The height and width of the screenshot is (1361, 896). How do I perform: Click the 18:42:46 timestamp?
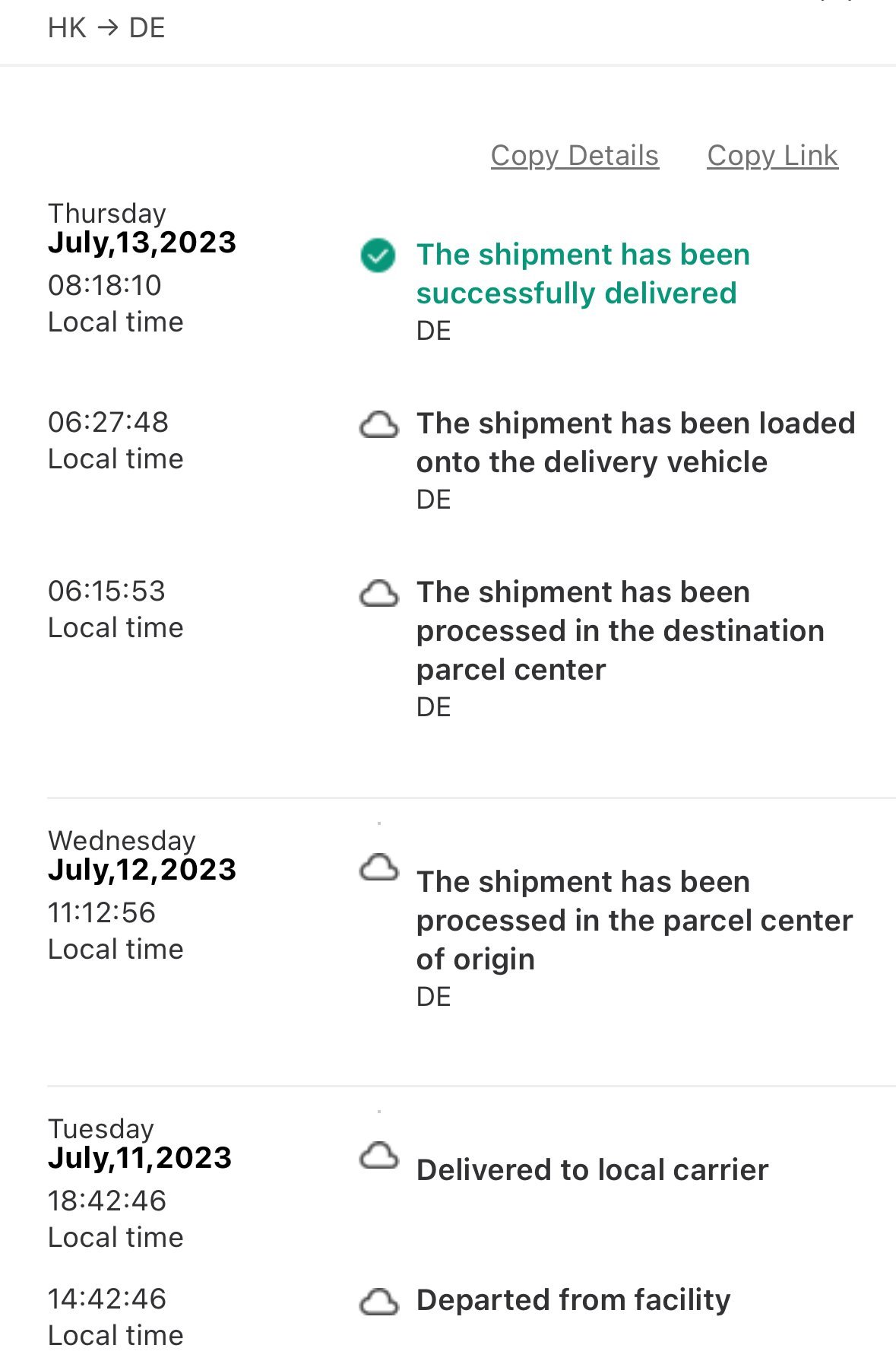pos(107,1201)
